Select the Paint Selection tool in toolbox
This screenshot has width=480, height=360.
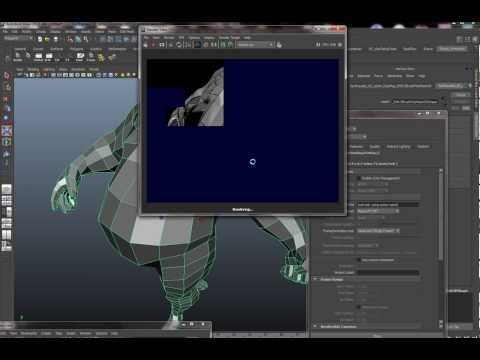[x=7, y=99]
